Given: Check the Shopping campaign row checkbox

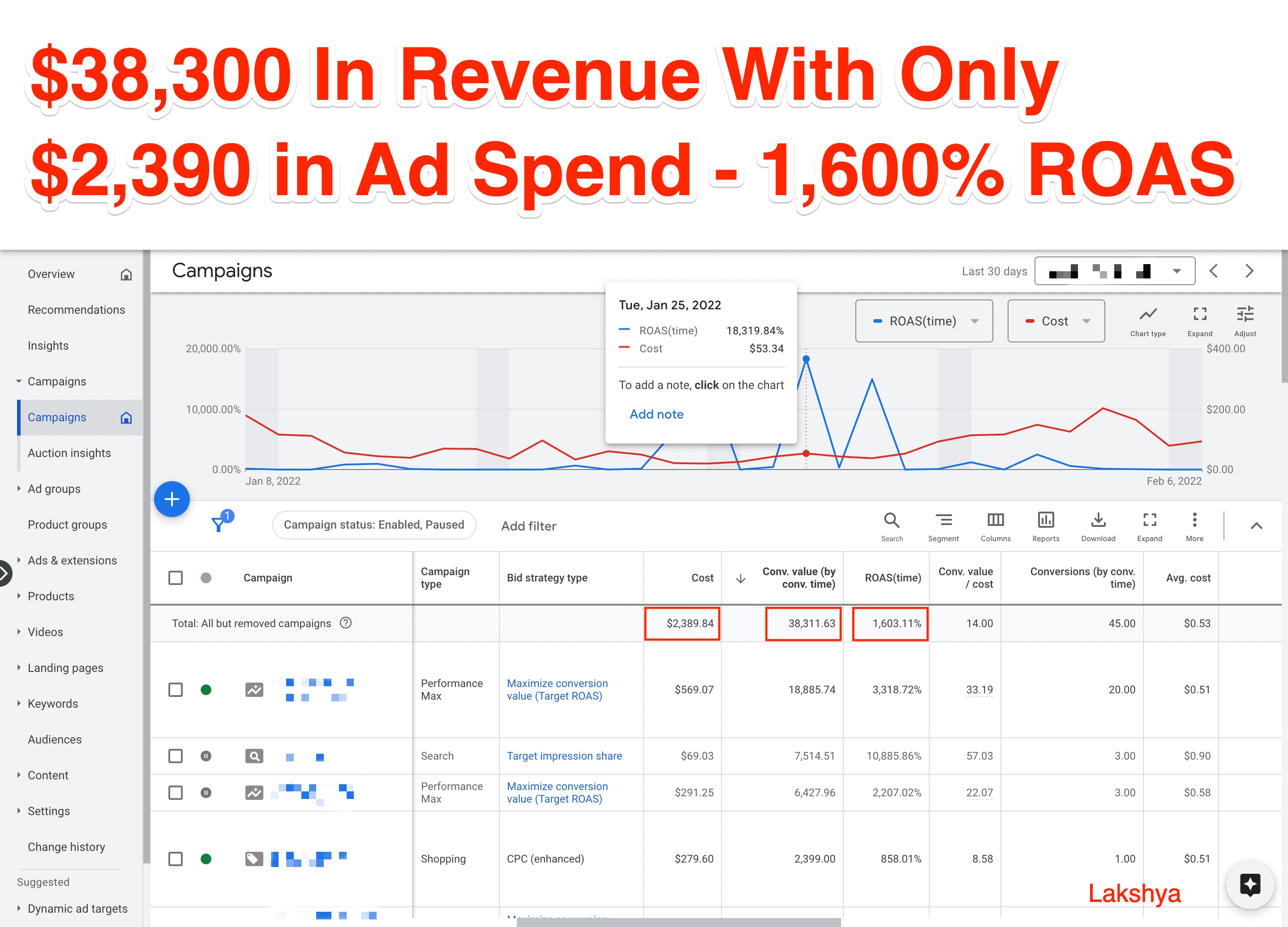Looking at the screenshot, I should pos(176,859).
